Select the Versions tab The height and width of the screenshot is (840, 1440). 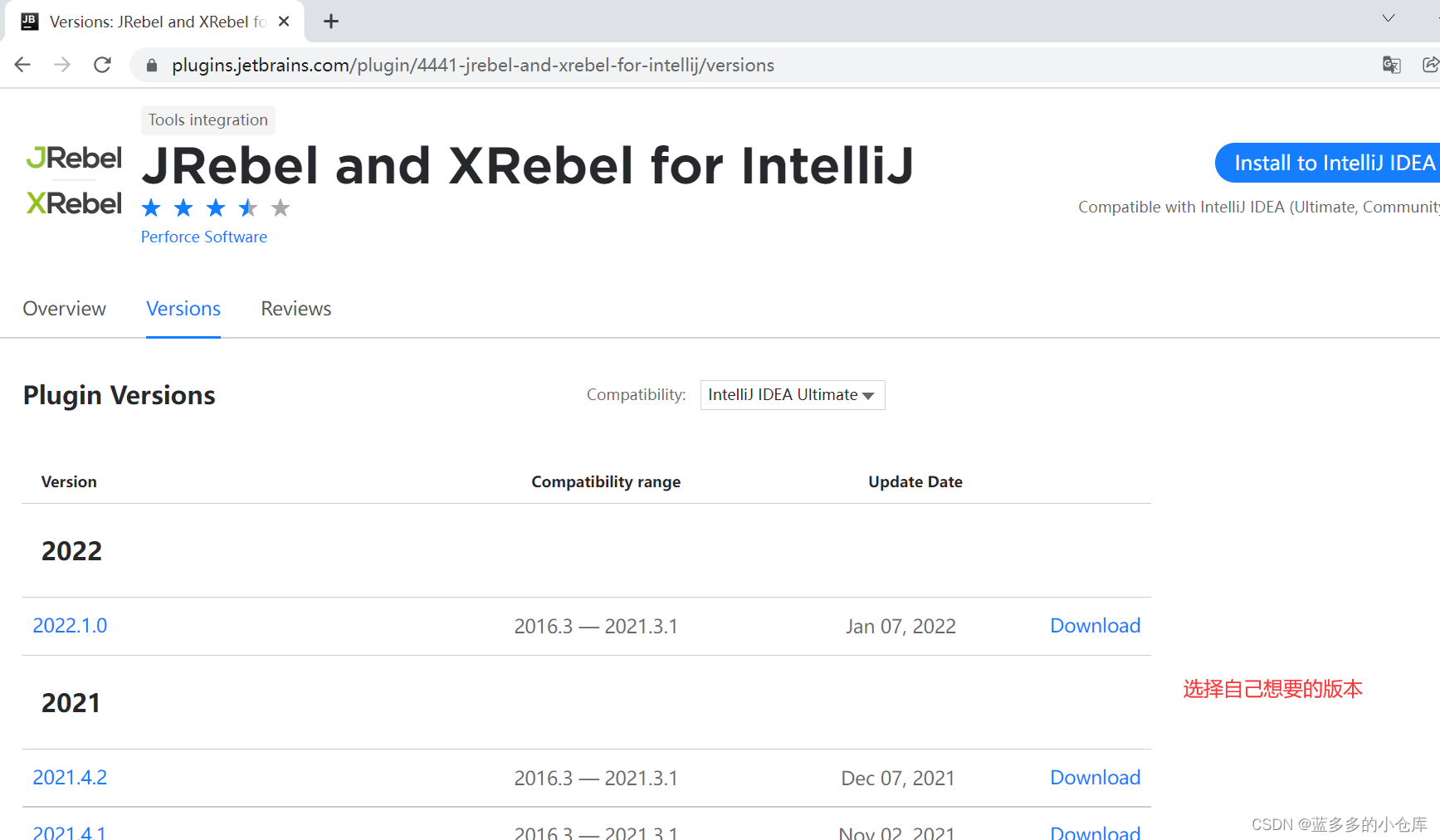coord(183,309)
